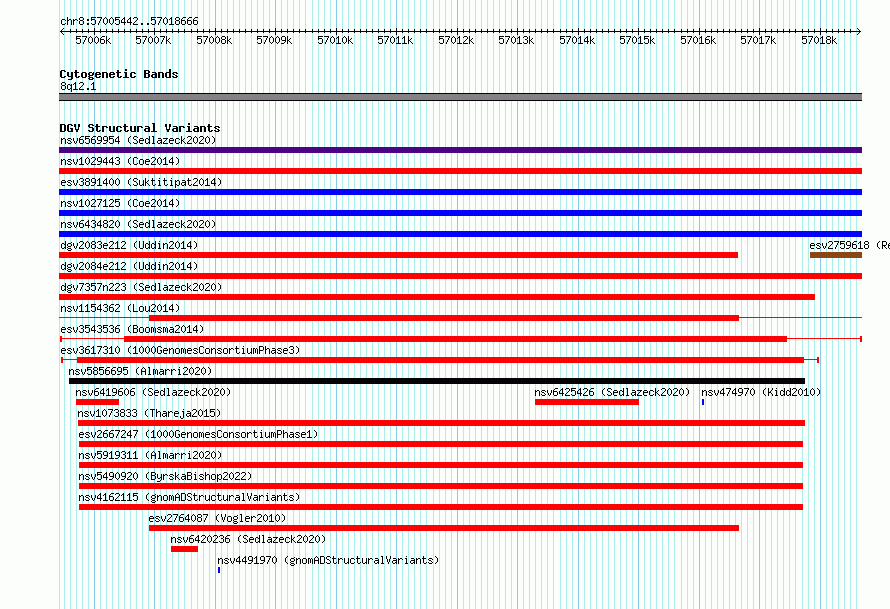Click the black nsv5856695 variant bar

(x=437, y=381)
